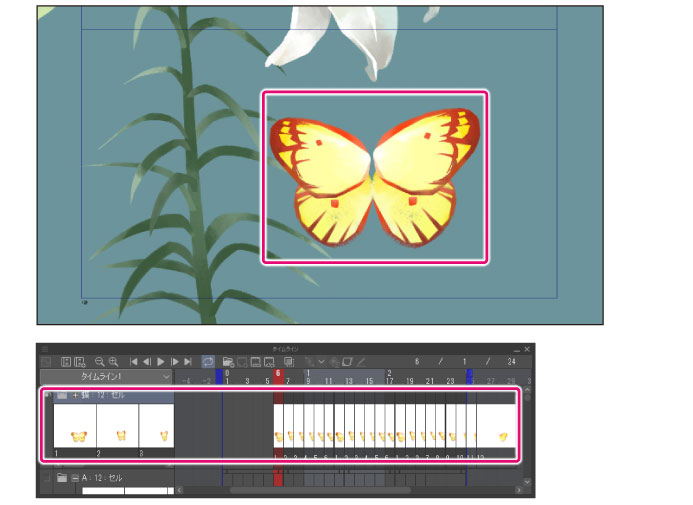
Task: Close the timeline palette
Action: (x=527, y=349)
